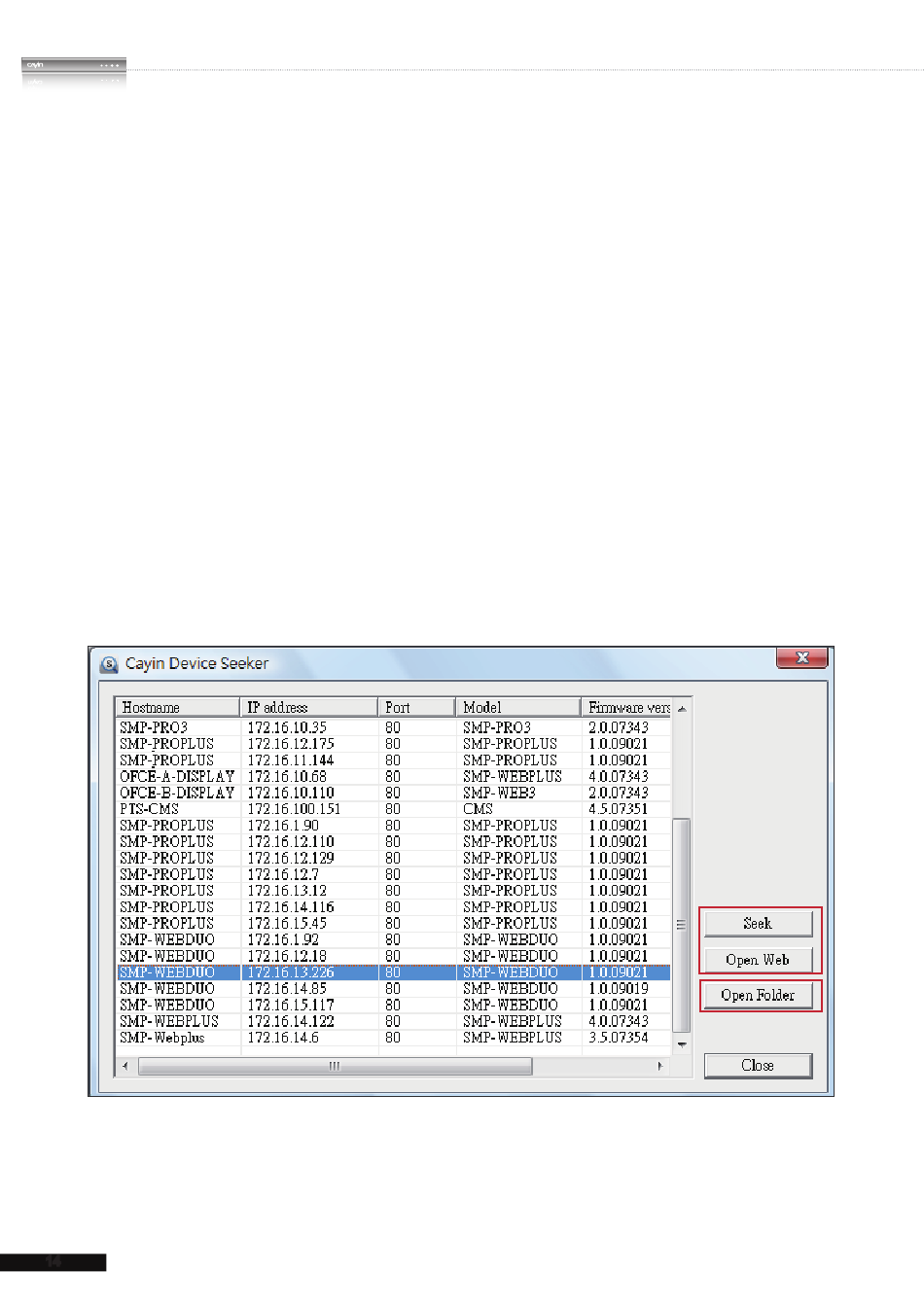
Task: Select the row with IP 172.16.1.90
Action: tap(393, 826)
